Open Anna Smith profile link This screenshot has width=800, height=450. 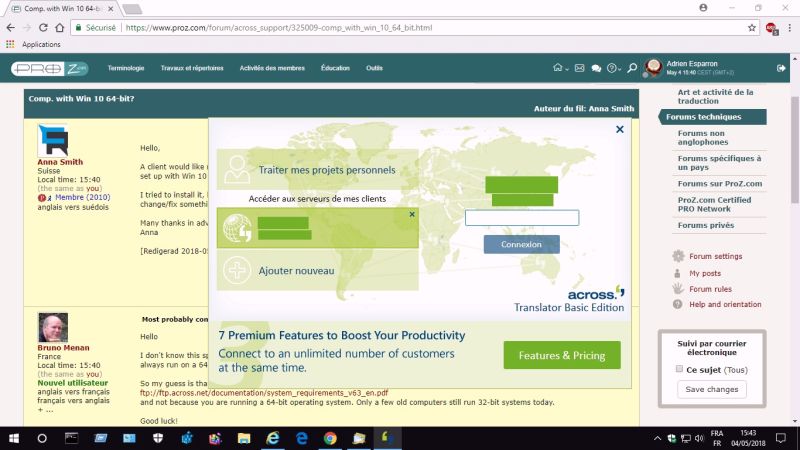[60, 162]
